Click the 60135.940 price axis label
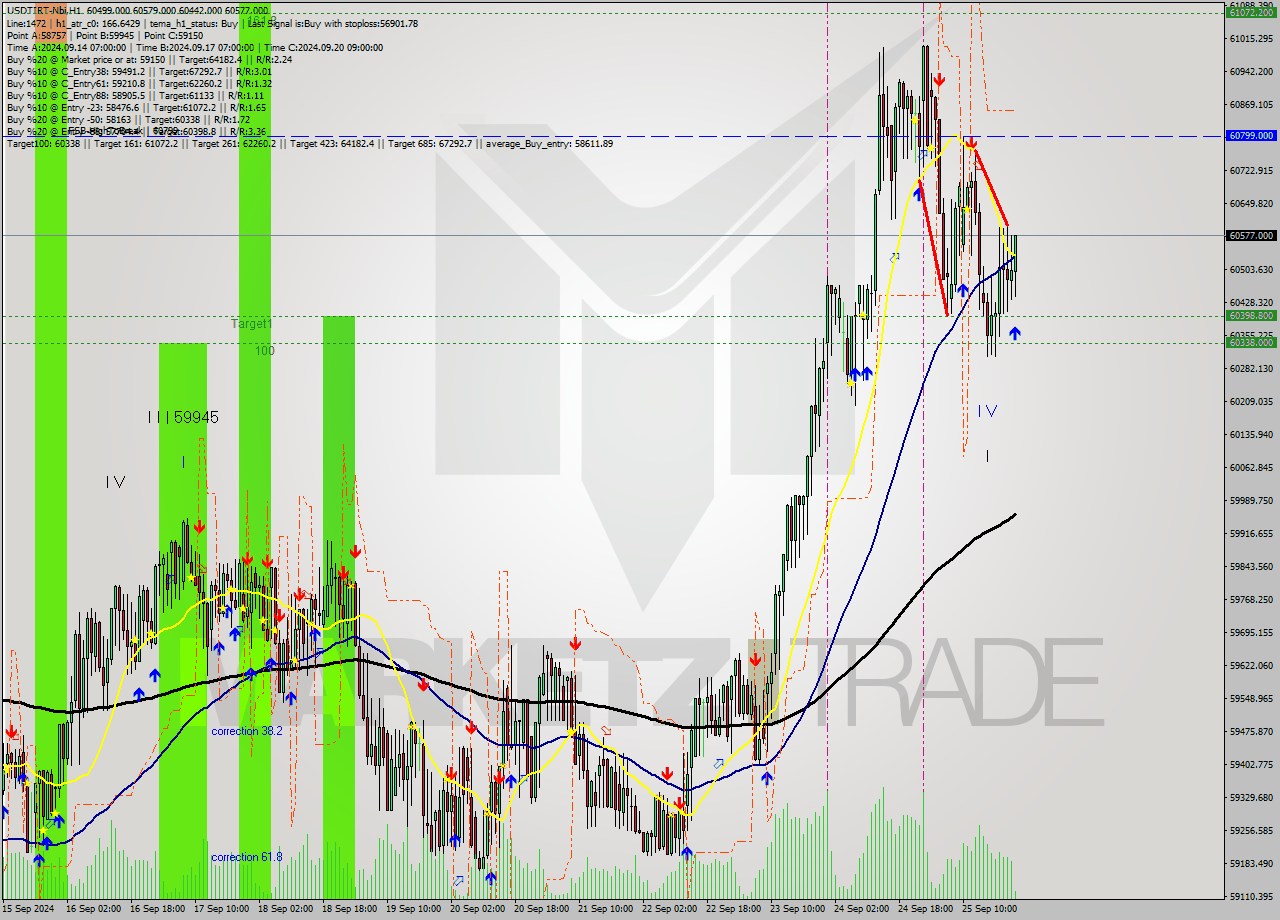Viewport: 1280px width, 920px height. coord(1252,435)
